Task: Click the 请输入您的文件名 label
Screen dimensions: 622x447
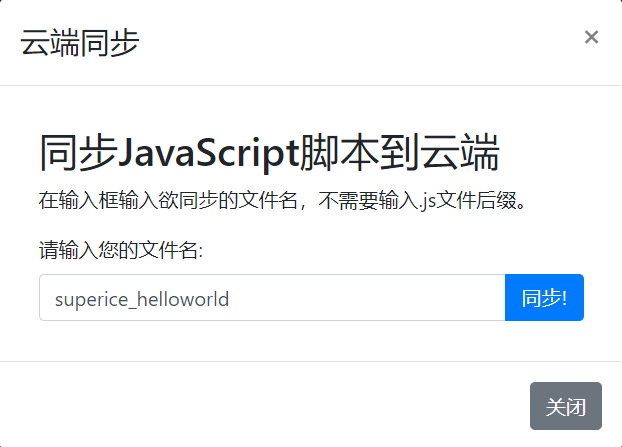Action: [120, 250]
